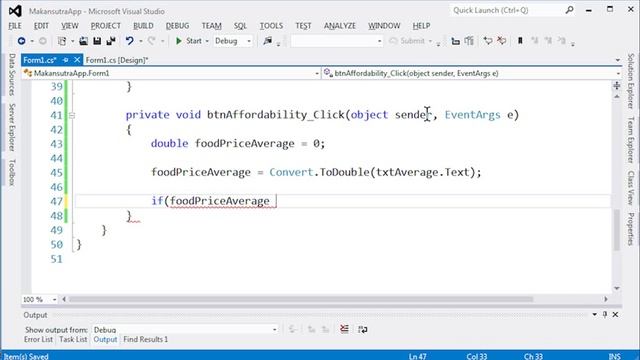
Task: Open the EDIT menu
Action: point(41,26)
